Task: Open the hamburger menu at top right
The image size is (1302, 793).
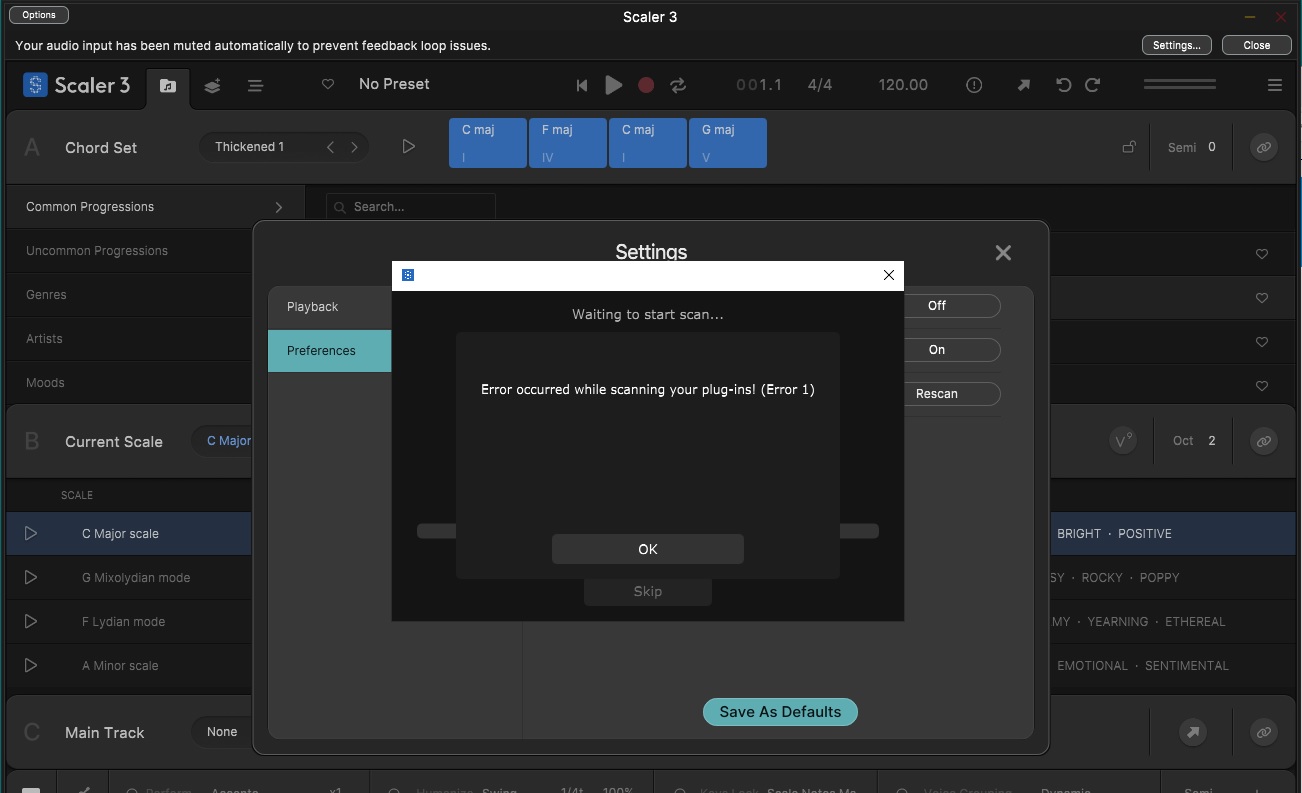Action: coord(1275,85)
